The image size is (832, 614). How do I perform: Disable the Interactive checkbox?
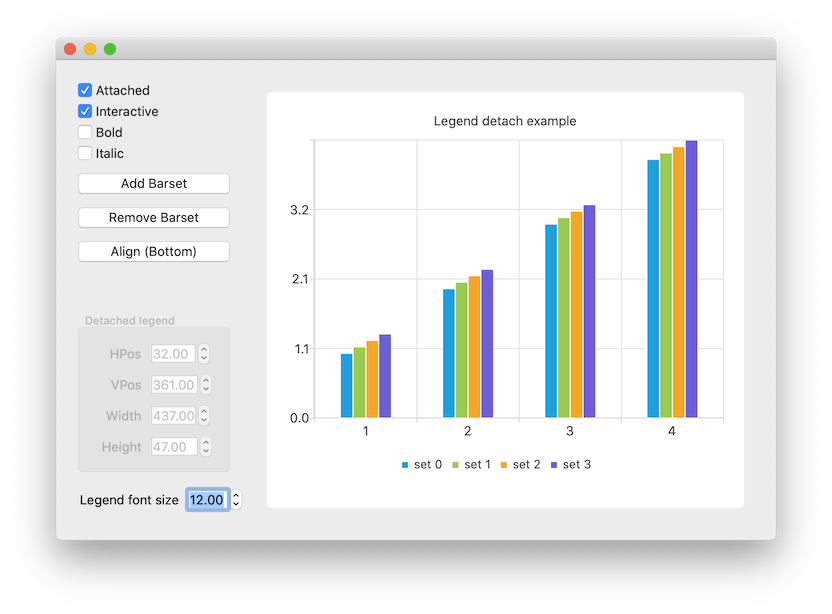[x=84, y=111]
